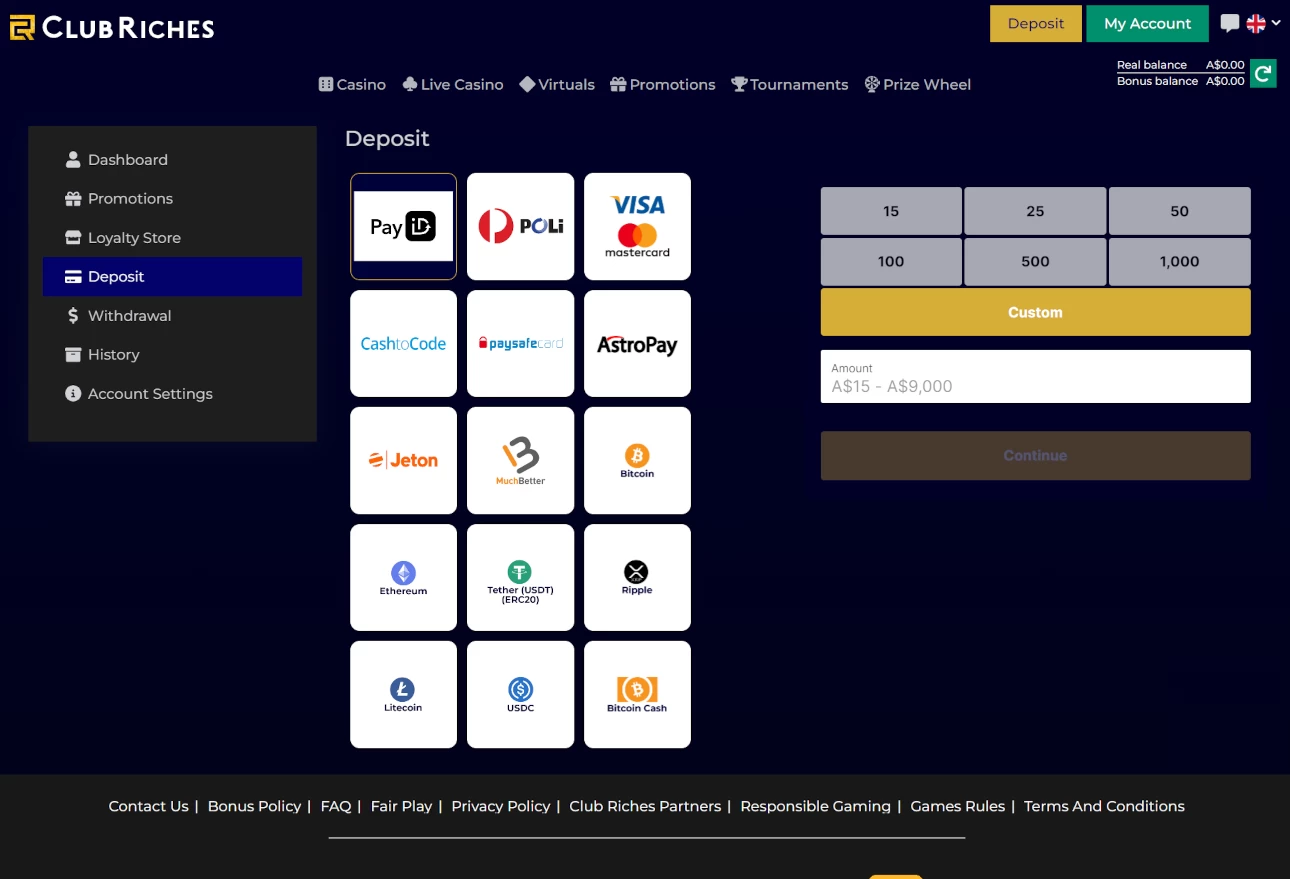Focus the Amount input field
The image size is (1290, 879).
pos(1036,377)
